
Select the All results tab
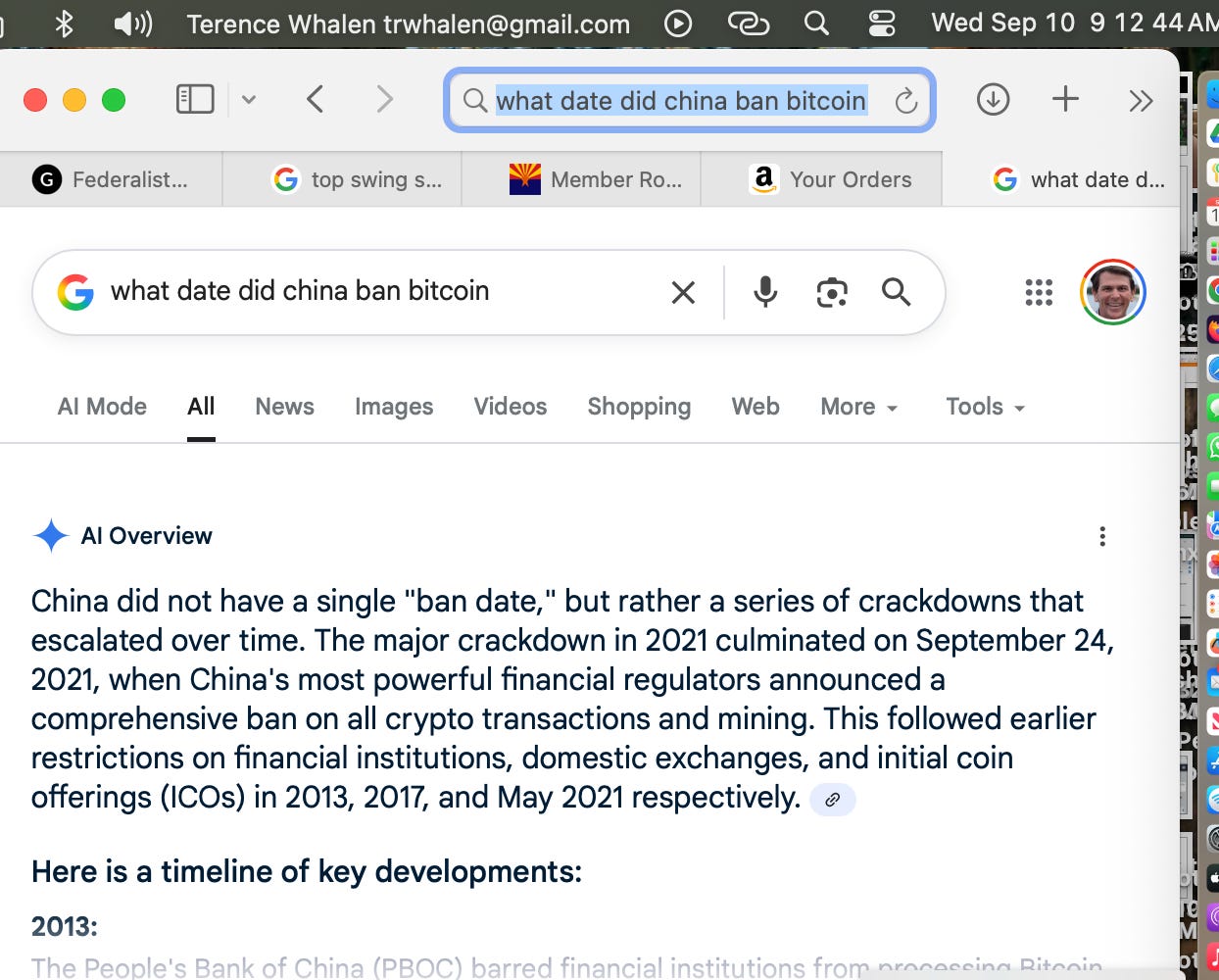coord(201,407)
